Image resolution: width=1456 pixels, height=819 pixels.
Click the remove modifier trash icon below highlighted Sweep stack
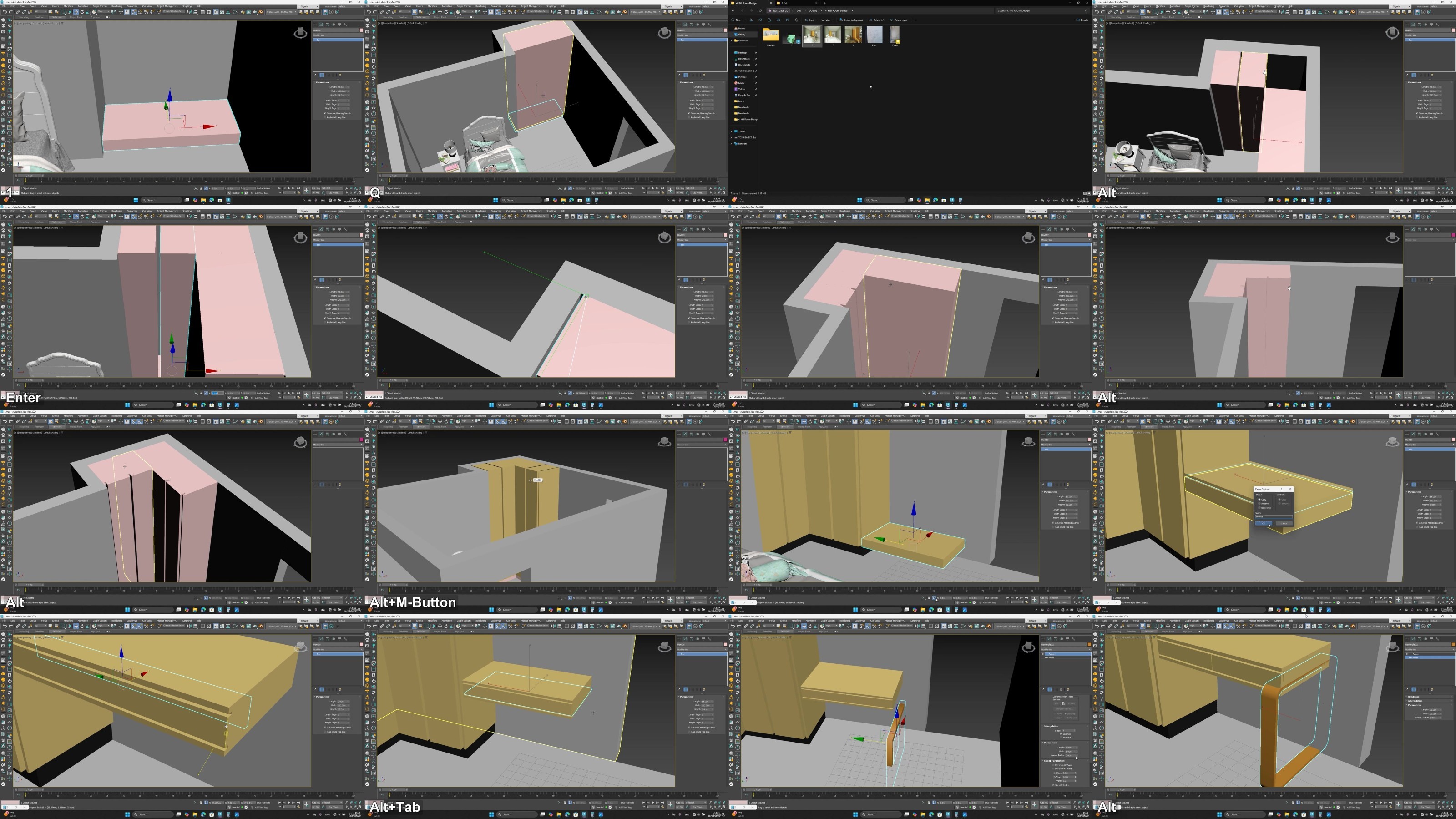click(x=1061, y=690)
